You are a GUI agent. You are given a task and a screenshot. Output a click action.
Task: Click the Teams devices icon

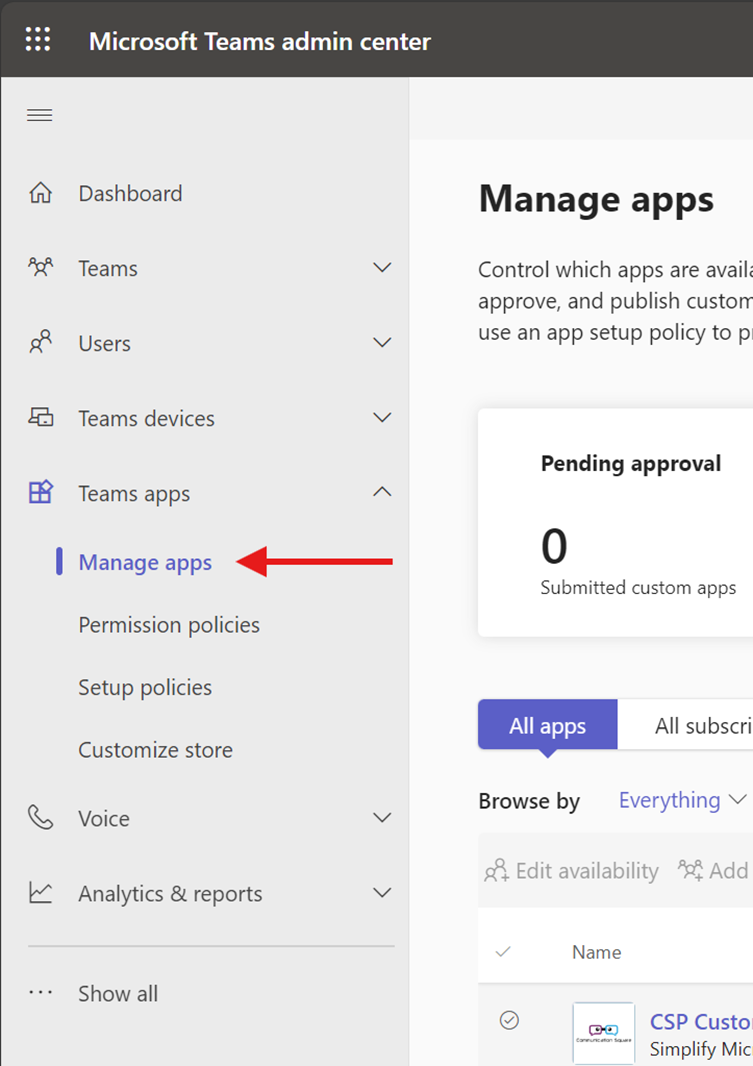(40, 417)
